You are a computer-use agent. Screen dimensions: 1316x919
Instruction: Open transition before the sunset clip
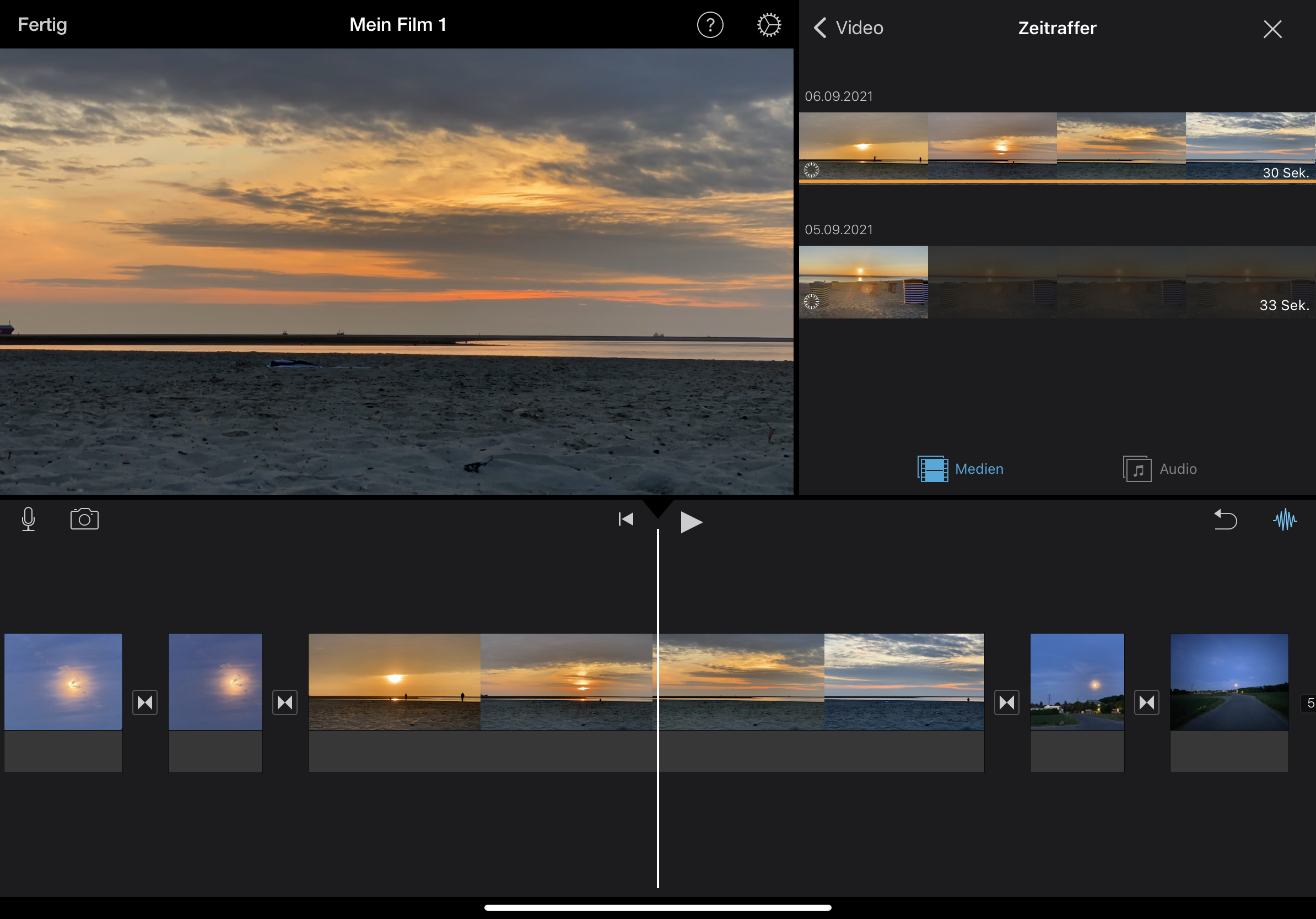pos(285,702)
